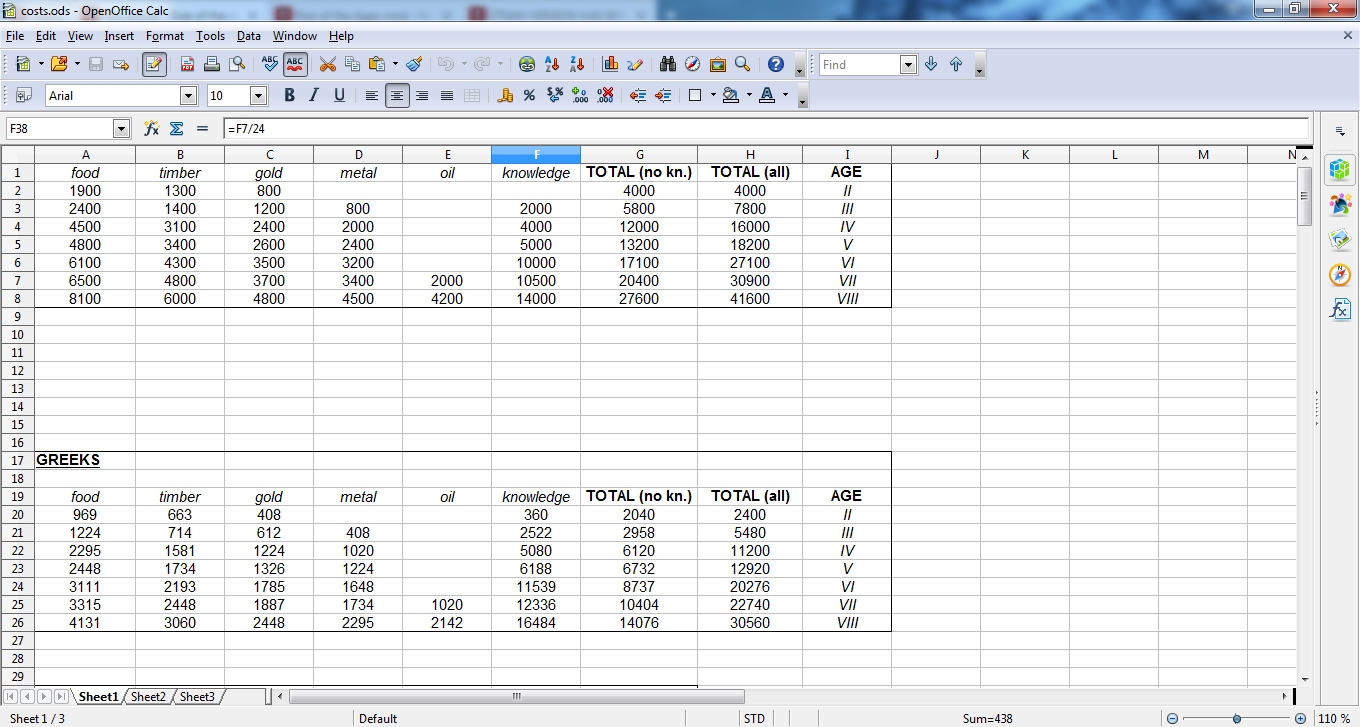
Task: Sort Descending Z-A icon
Action: pos(577,64)
